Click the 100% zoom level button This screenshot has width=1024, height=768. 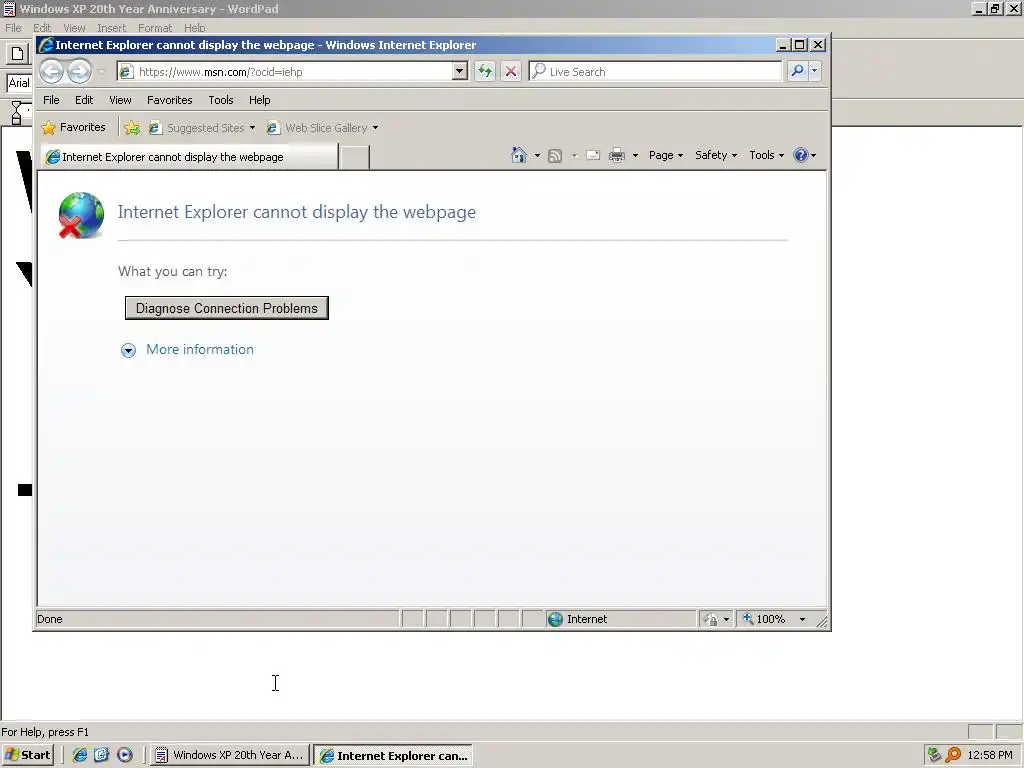[x=765, y=619]
